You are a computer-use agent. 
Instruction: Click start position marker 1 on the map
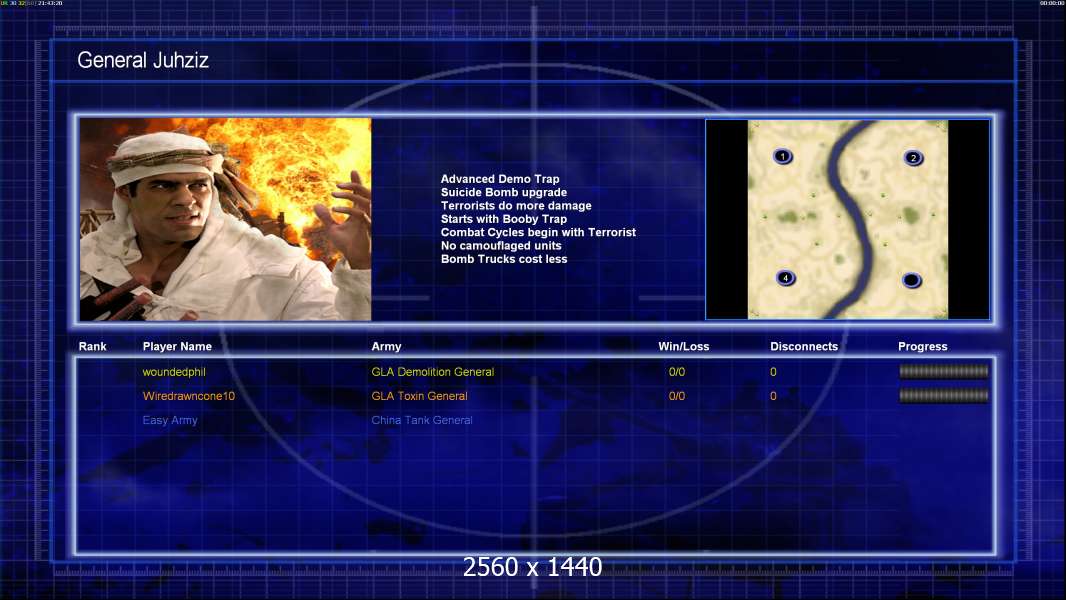[783, 157]
